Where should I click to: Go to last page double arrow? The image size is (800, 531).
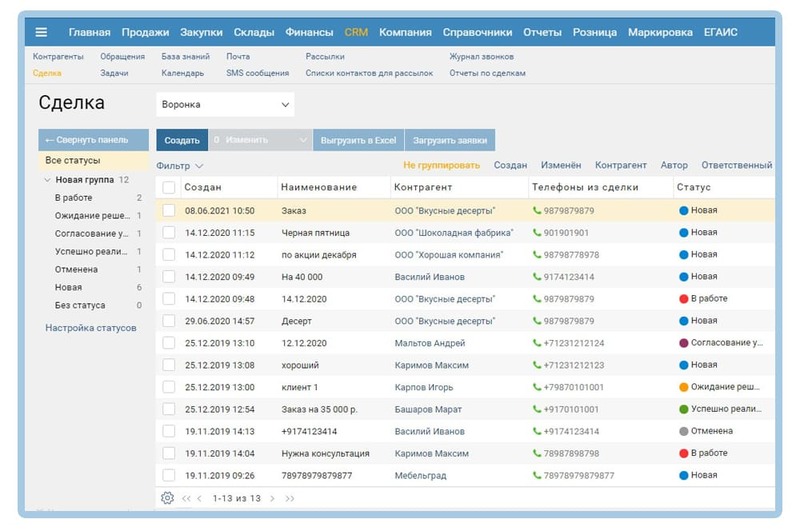290,498
